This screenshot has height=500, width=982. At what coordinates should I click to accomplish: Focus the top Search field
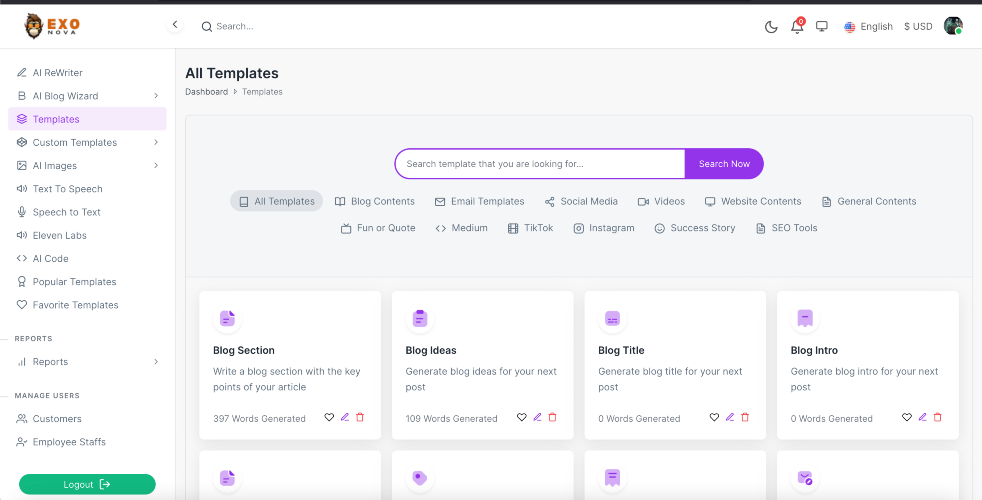click(234, 26)
